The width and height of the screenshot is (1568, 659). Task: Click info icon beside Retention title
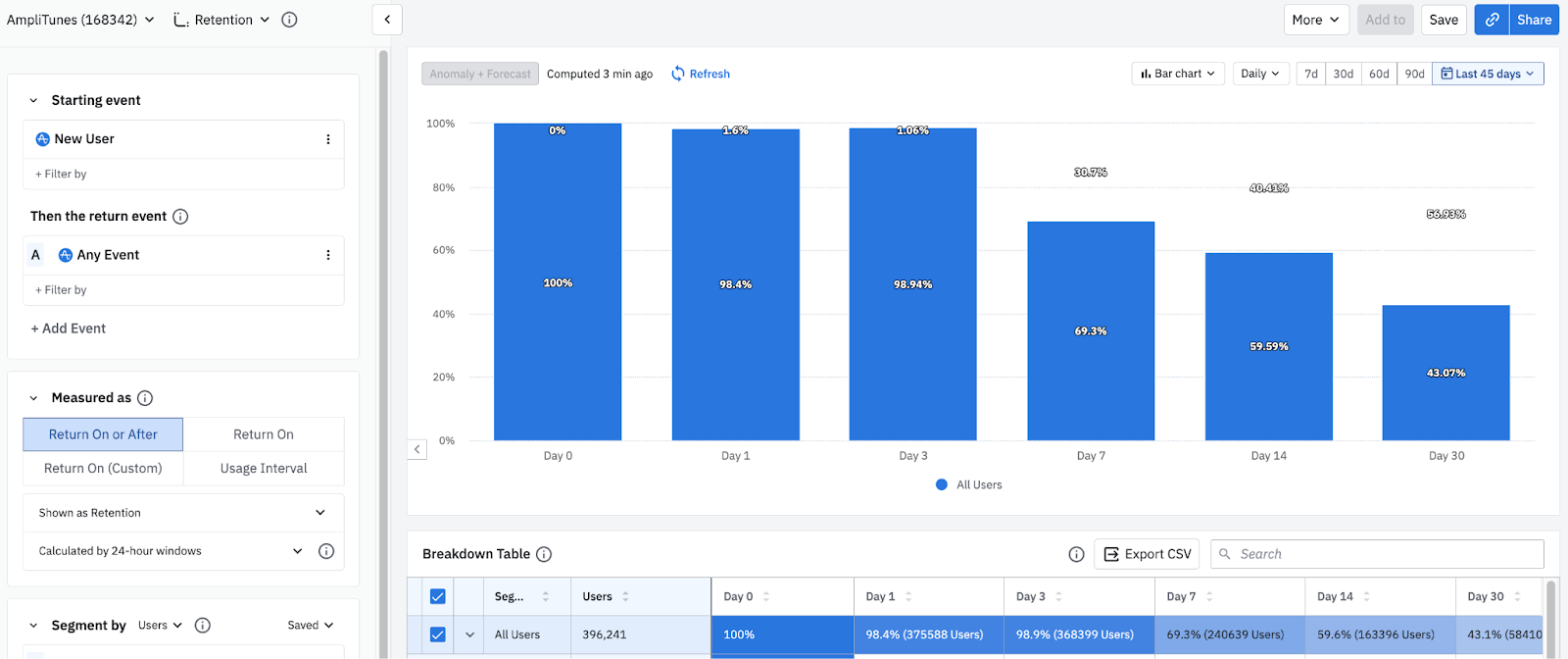coord(289,20)
